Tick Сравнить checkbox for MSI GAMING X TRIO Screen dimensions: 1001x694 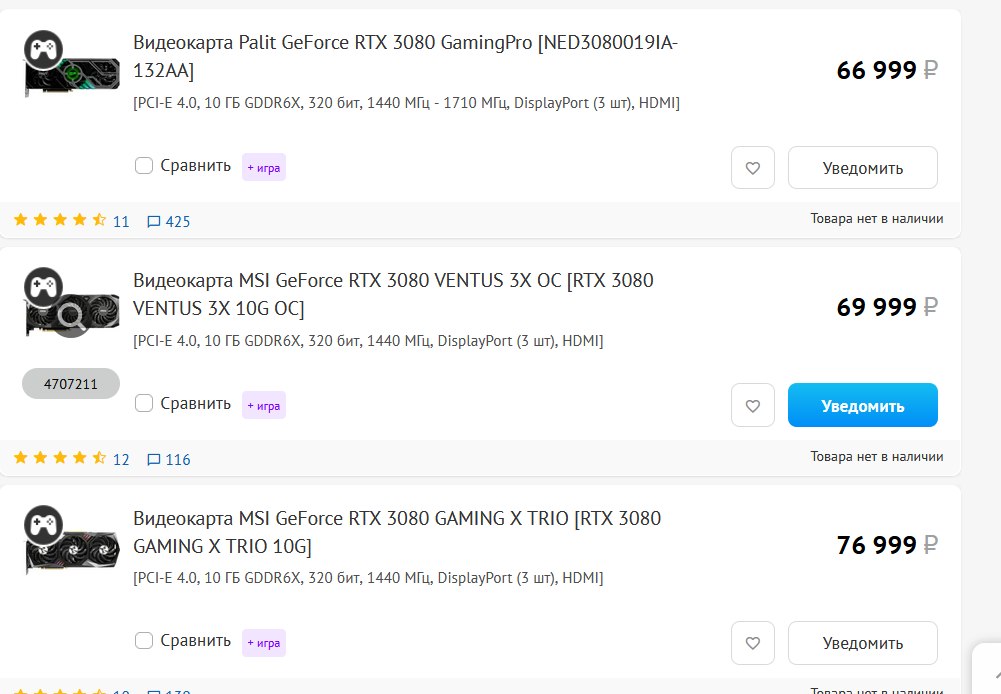144,640
